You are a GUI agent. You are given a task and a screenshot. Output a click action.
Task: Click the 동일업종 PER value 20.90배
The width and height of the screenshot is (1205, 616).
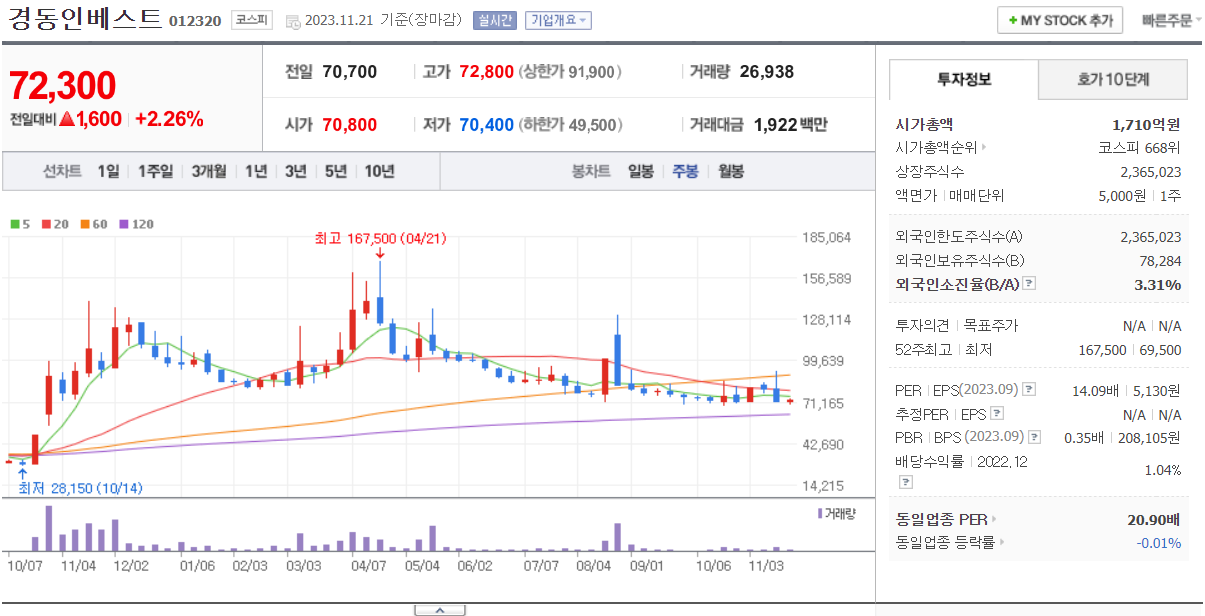coord(1154,519)
